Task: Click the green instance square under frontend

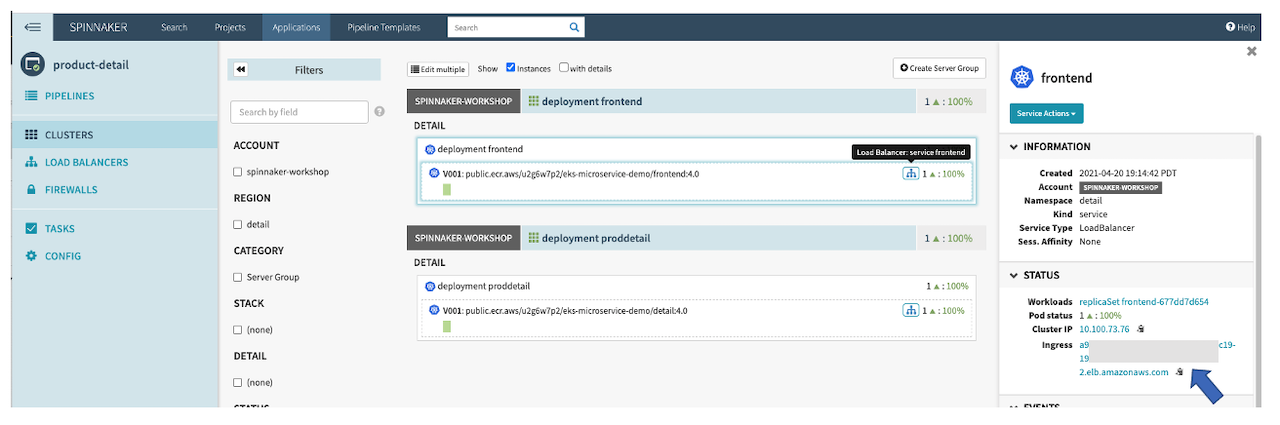Action: tap(446, 189)
